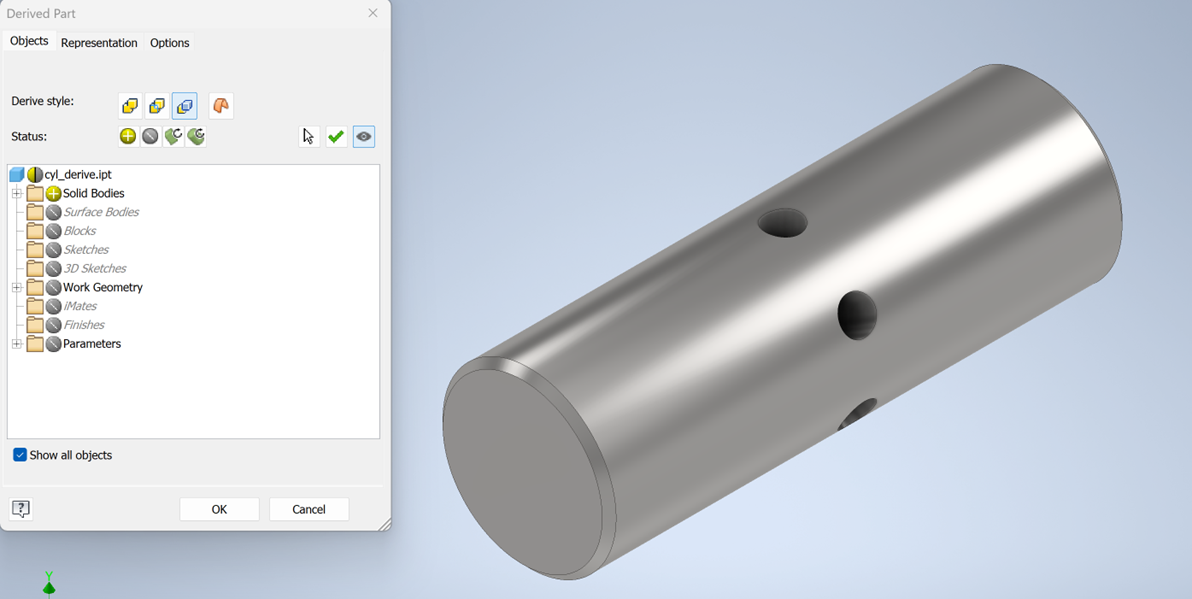Select the Parameters label in the tree
The image size is (1192, 599).
pos(92,344)
